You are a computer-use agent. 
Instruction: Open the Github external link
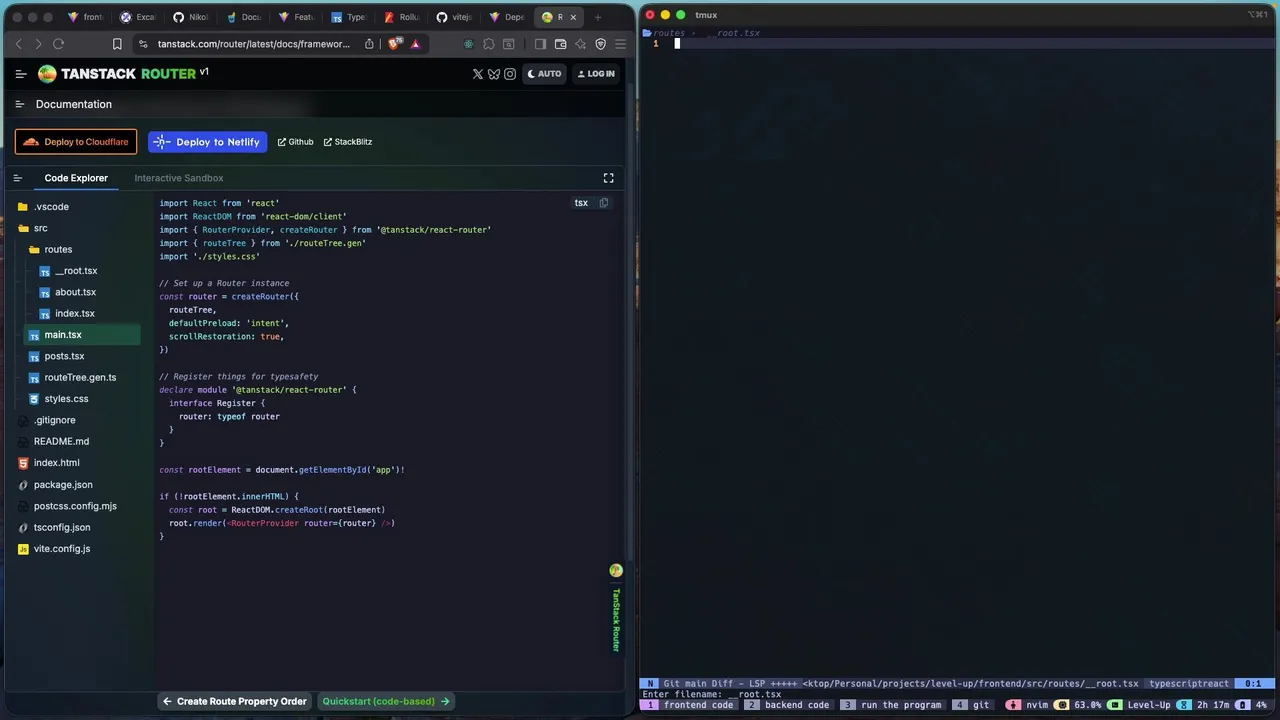tap(295, 142)
